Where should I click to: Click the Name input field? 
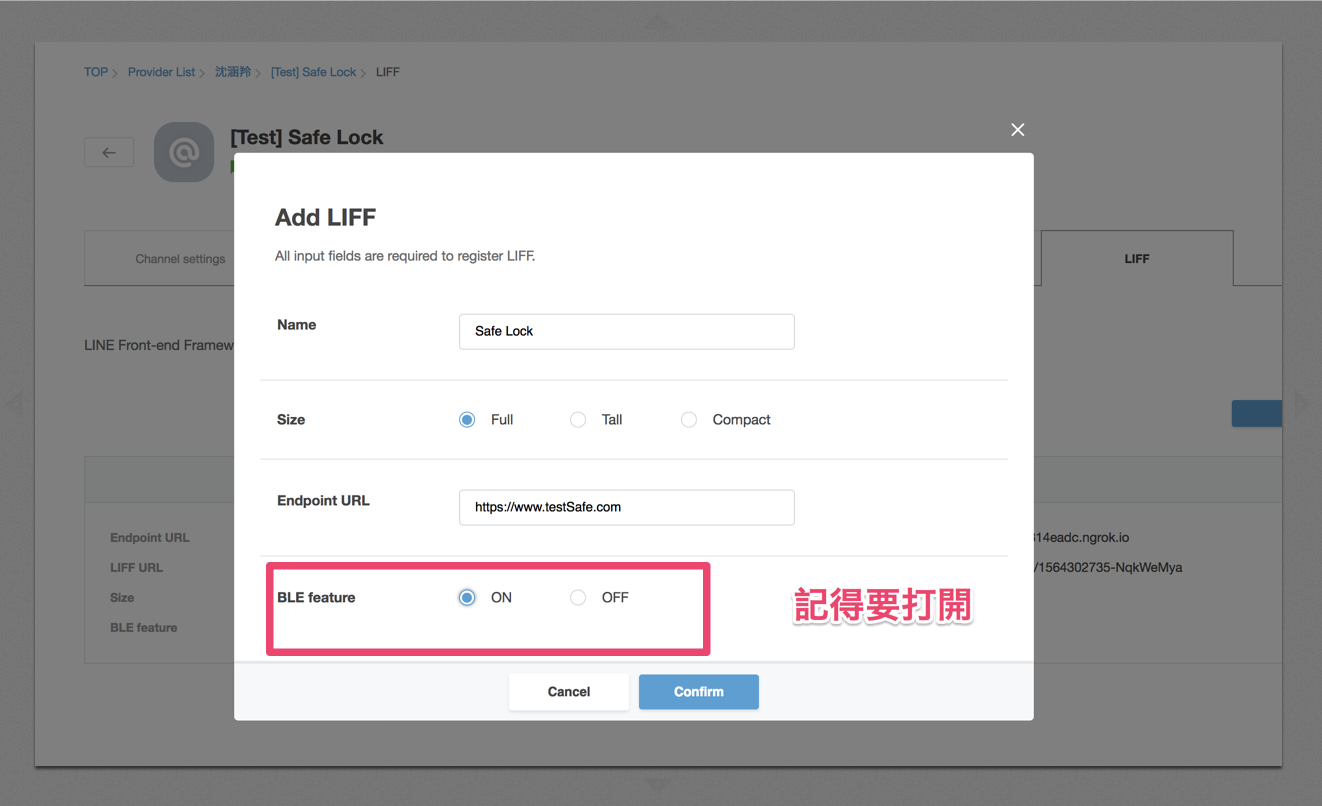(627, 331)
